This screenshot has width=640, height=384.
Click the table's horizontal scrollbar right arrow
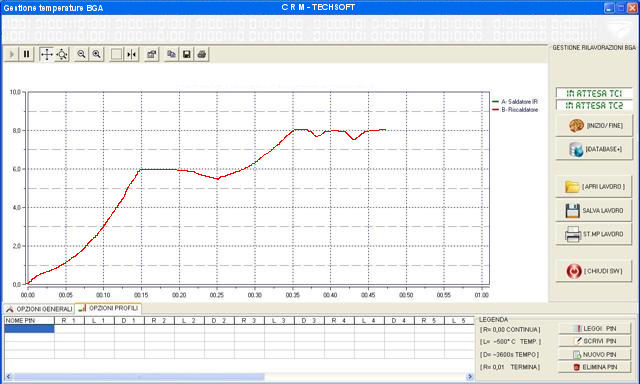coord(469,377)
